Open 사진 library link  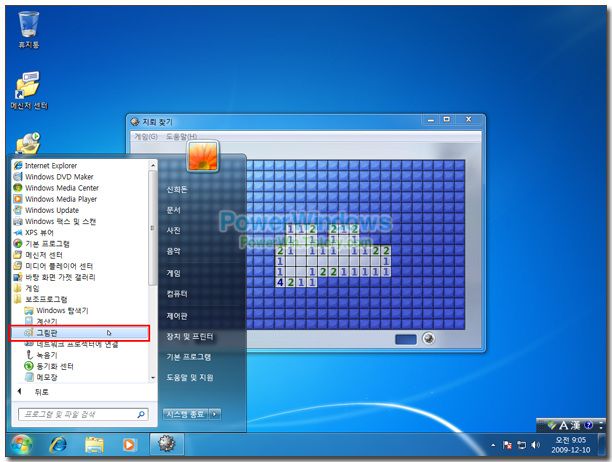click(173, 230)
